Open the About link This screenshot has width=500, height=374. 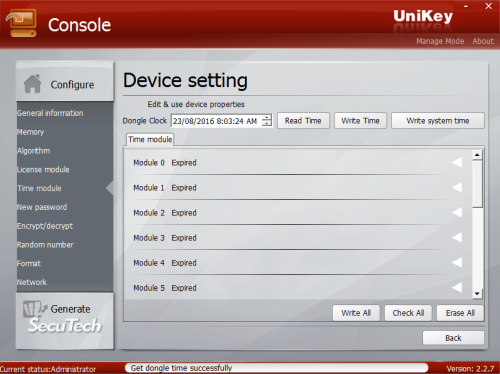(483, 41)
